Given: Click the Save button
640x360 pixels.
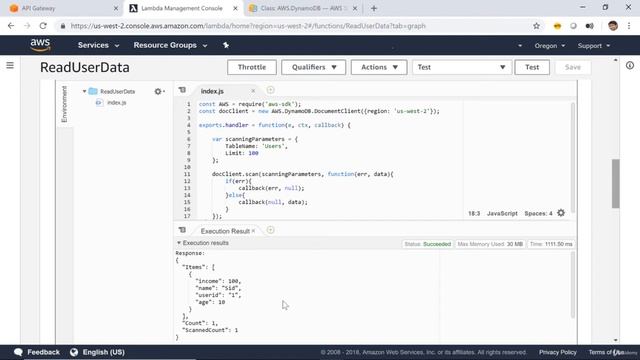Looking at the screenshot, I should [573, 67].
